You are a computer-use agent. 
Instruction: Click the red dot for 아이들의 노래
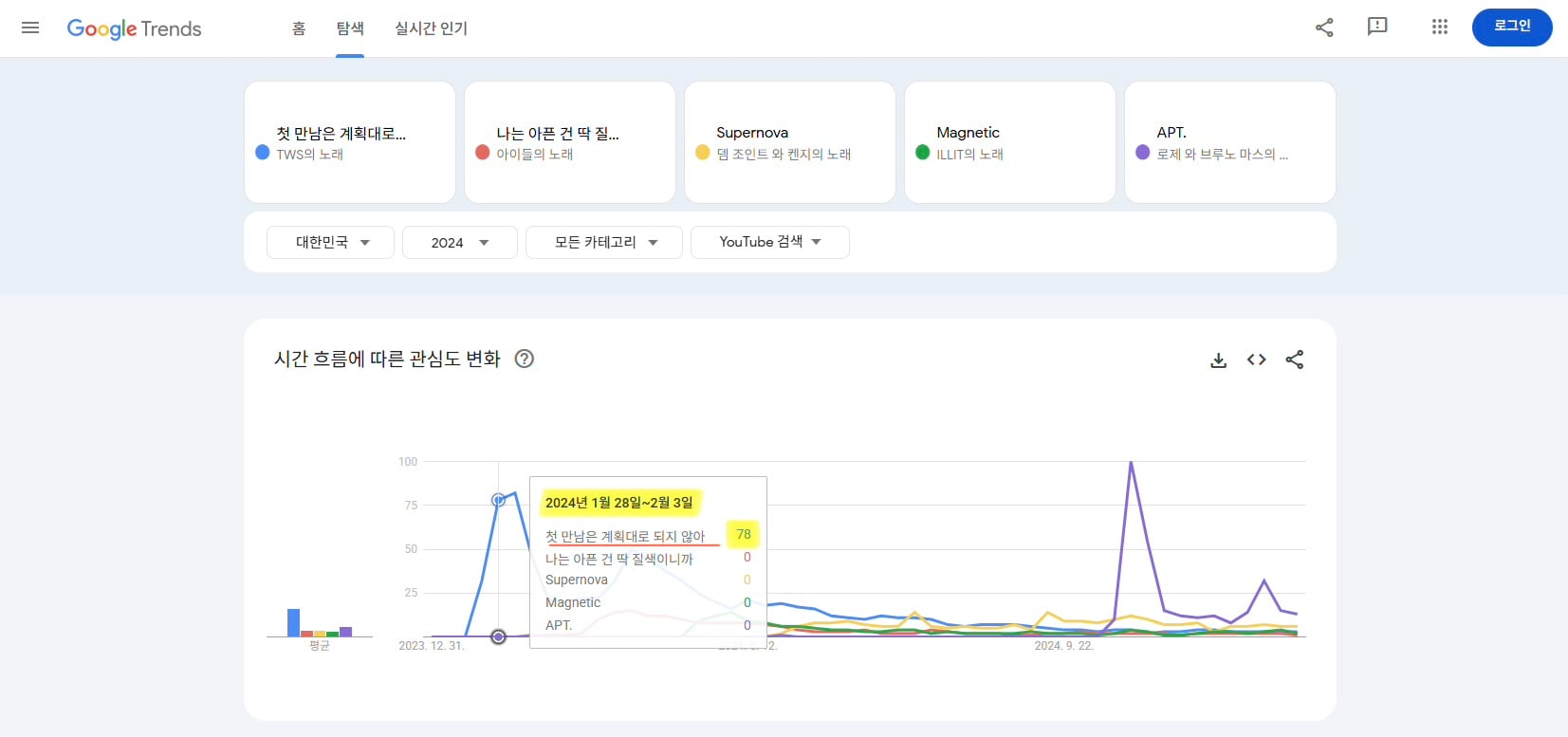483,152
